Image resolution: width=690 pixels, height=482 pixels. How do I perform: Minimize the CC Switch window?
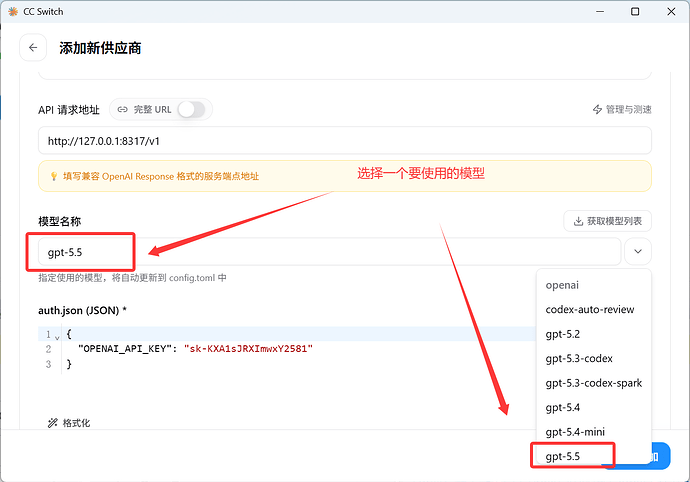600,11
